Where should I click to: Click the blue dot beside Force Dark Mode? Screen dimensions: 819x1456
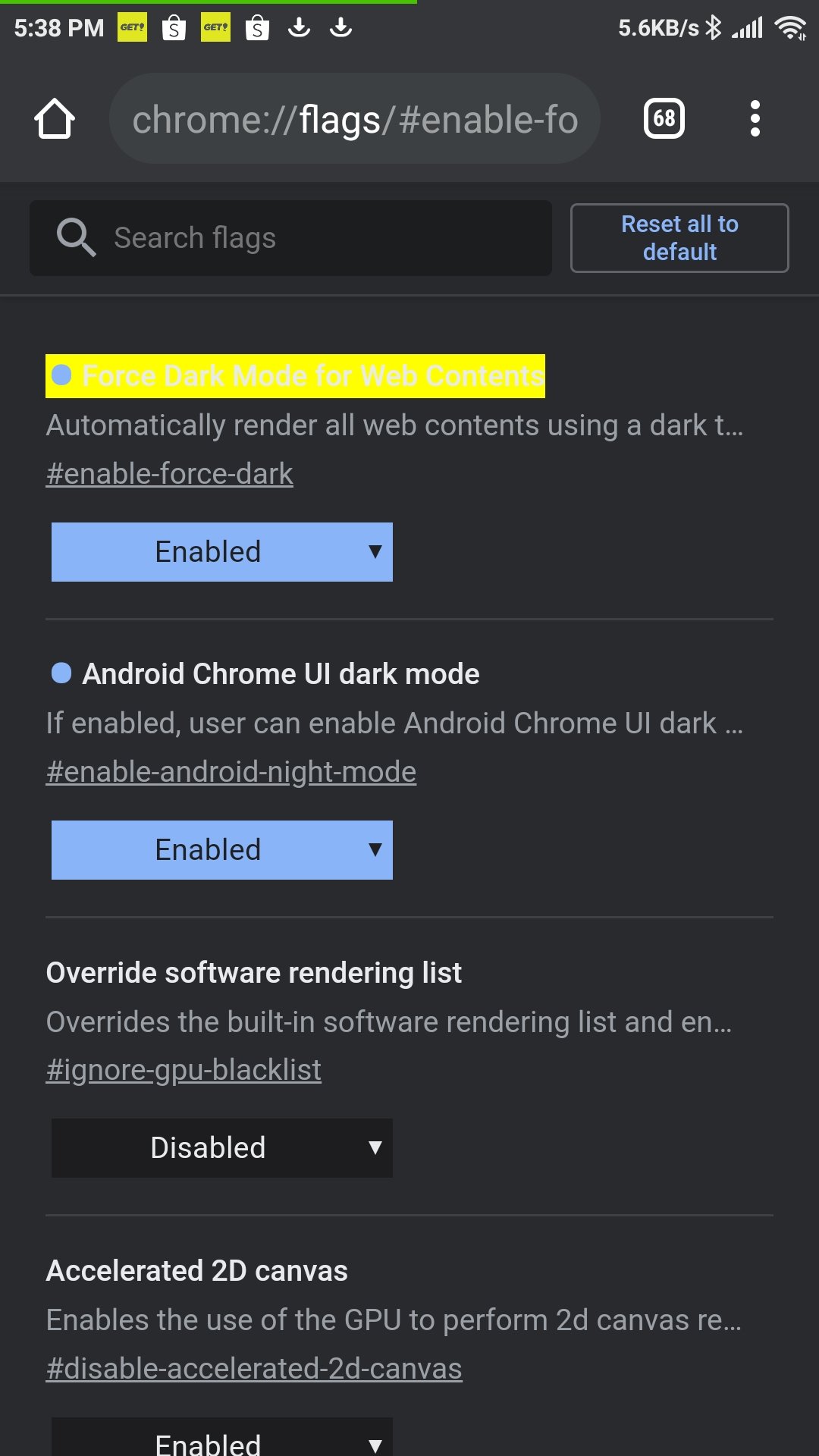coord(61,375)
